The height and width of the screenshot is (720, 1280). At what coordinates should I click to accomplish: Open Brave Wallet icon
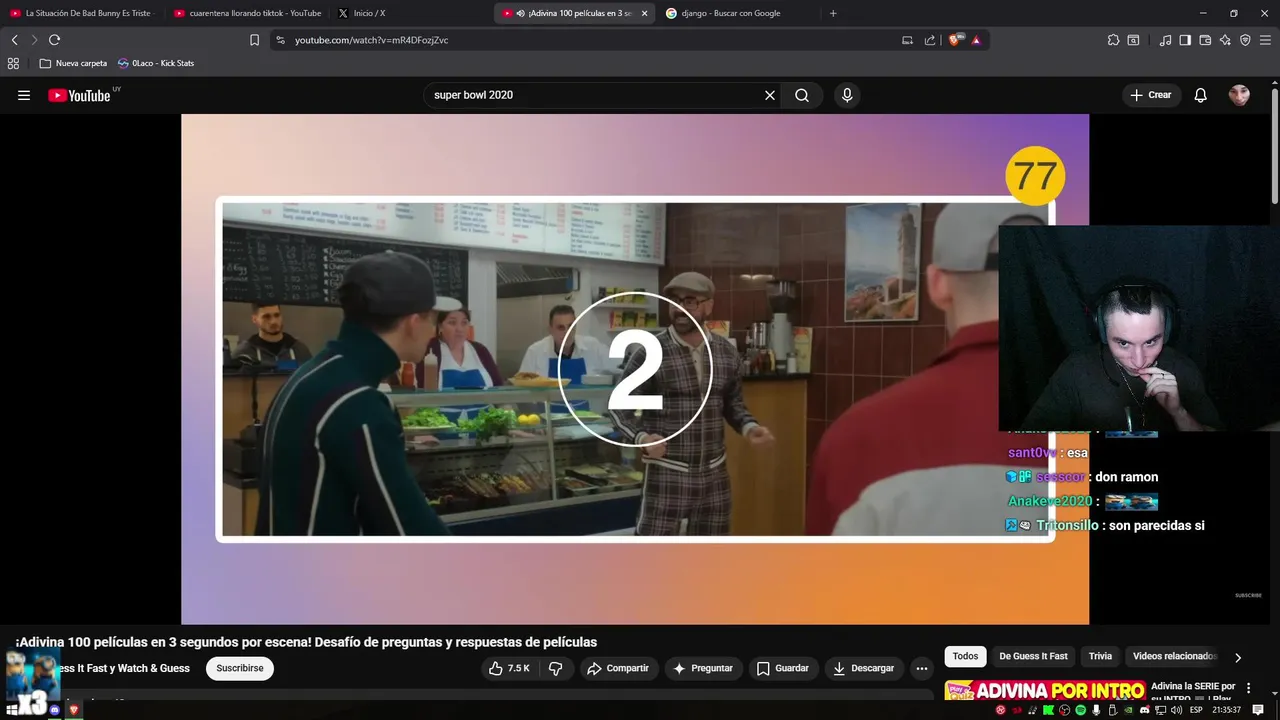pos(1205,40)
